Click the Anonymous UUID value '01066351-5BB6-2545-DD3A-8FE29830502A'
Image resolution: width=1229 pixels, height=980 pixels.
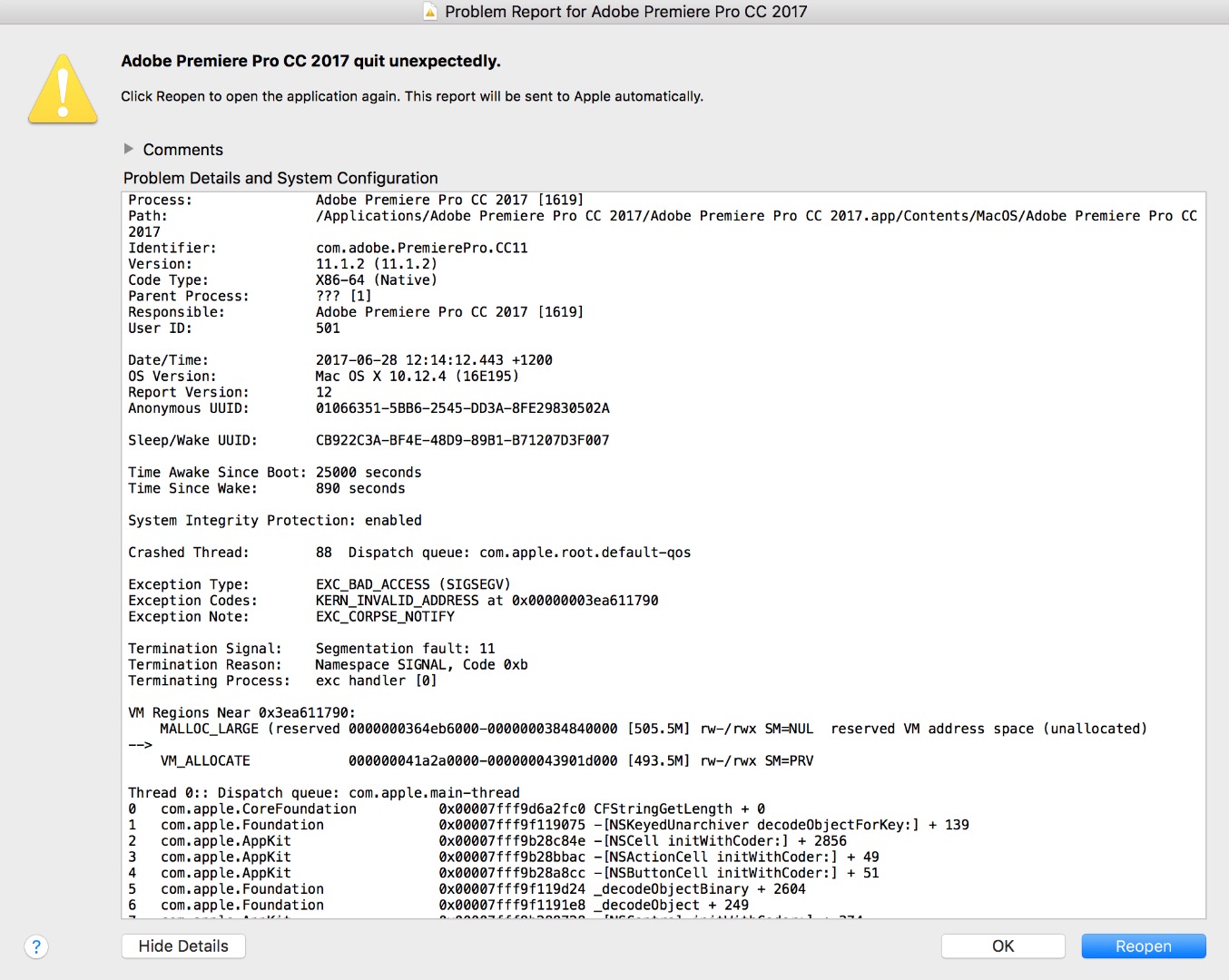click(462, 408)
